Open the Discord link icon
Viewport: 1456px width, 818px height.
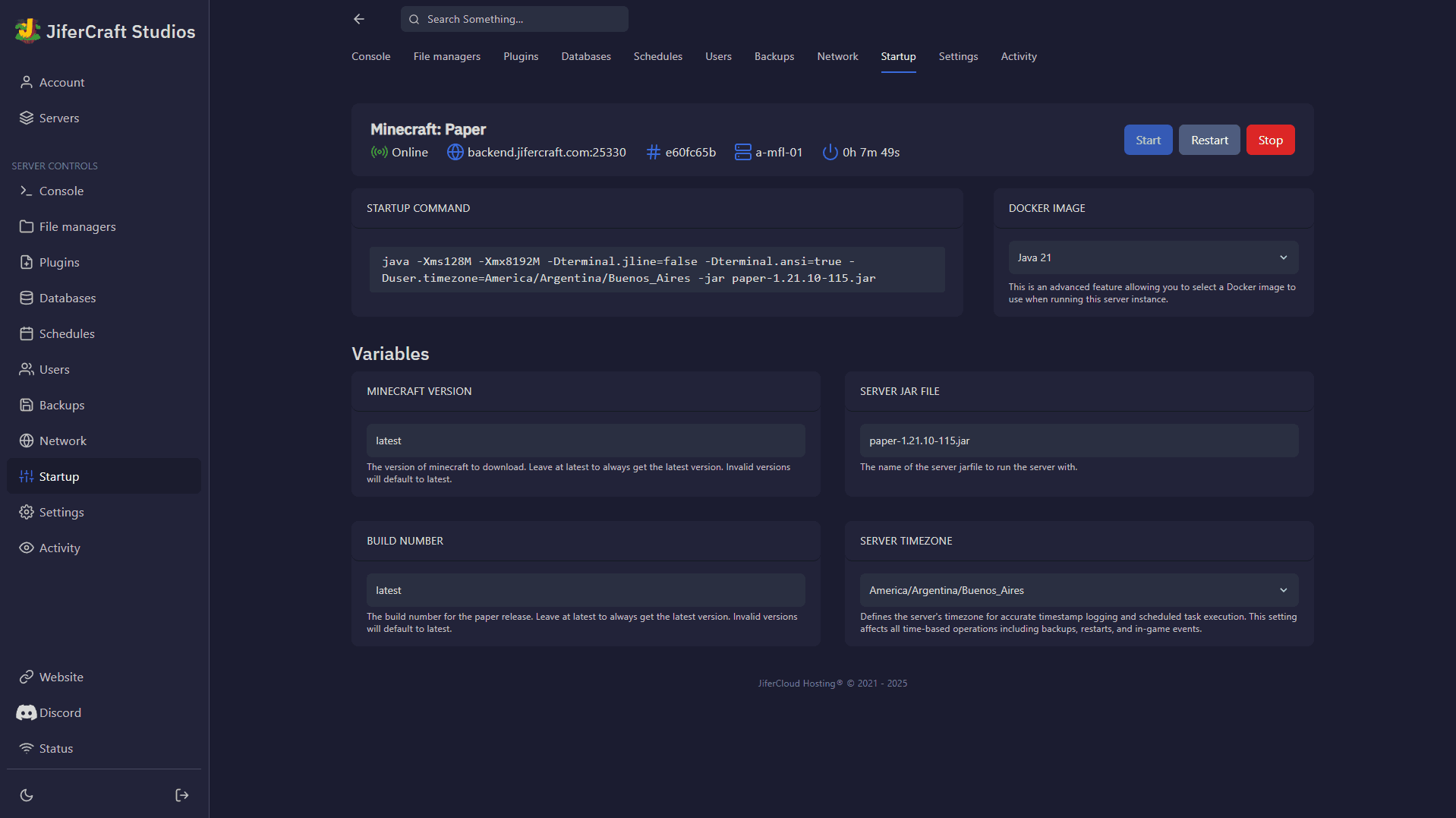click(x=27, y=712)
